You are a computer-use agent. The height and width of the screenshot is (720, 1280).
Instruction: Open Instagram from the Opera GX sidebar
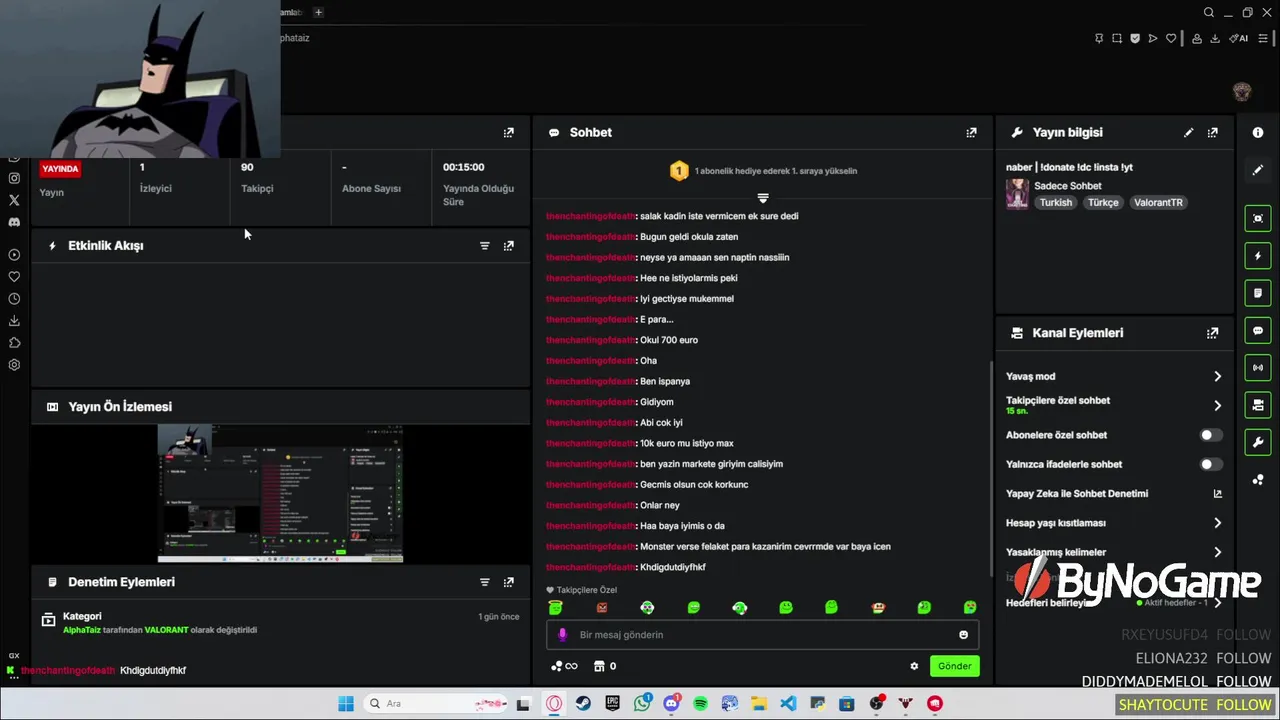14,178
